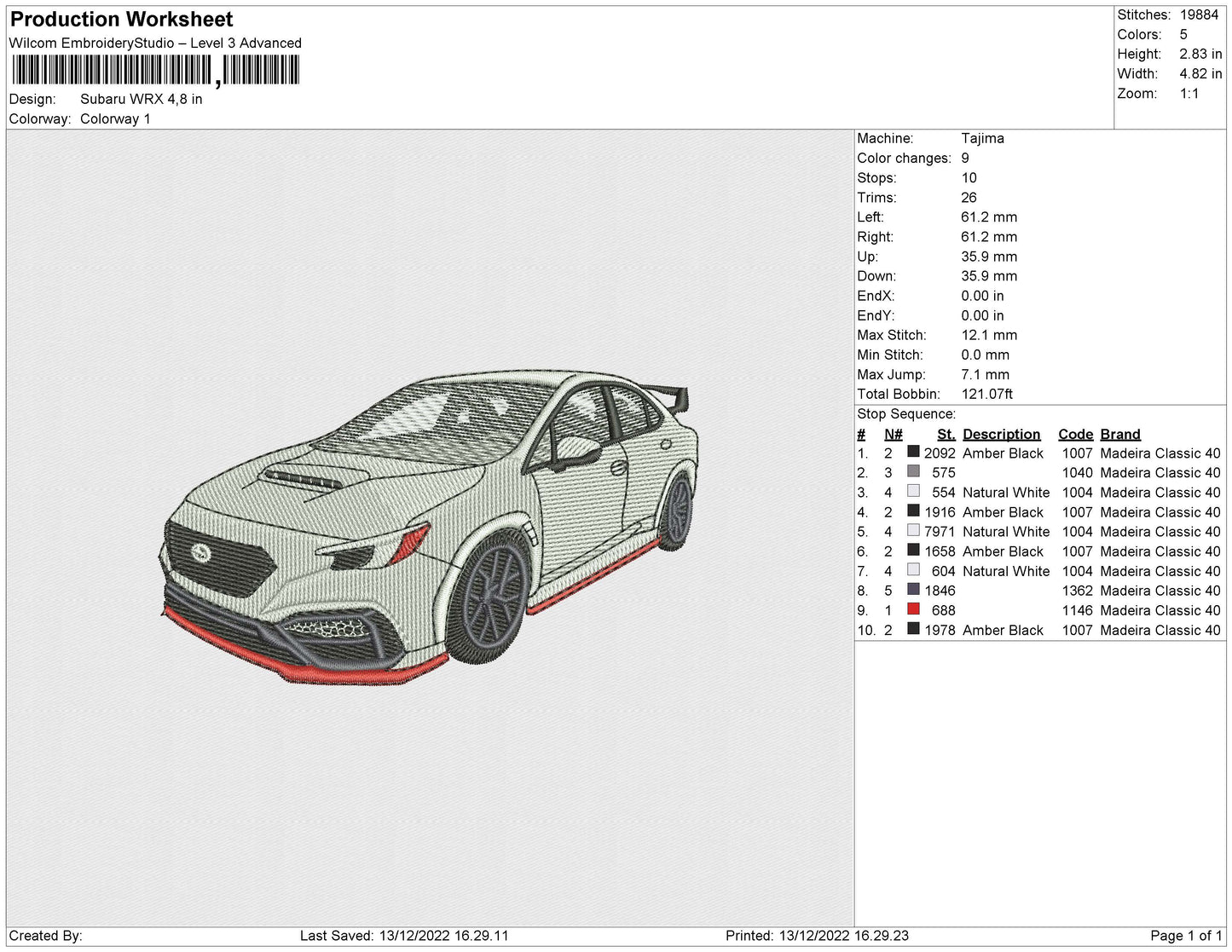Click the black swatch in stop row 6
The width and height of the screenshot is (1232, 952).
(913, 550)
